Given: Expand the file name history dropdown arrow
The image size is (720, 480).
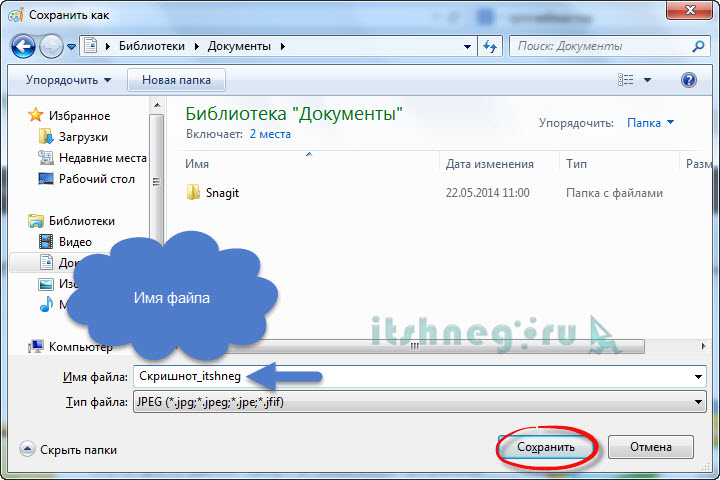Looking at the screenshot, I should click(698, 377).
